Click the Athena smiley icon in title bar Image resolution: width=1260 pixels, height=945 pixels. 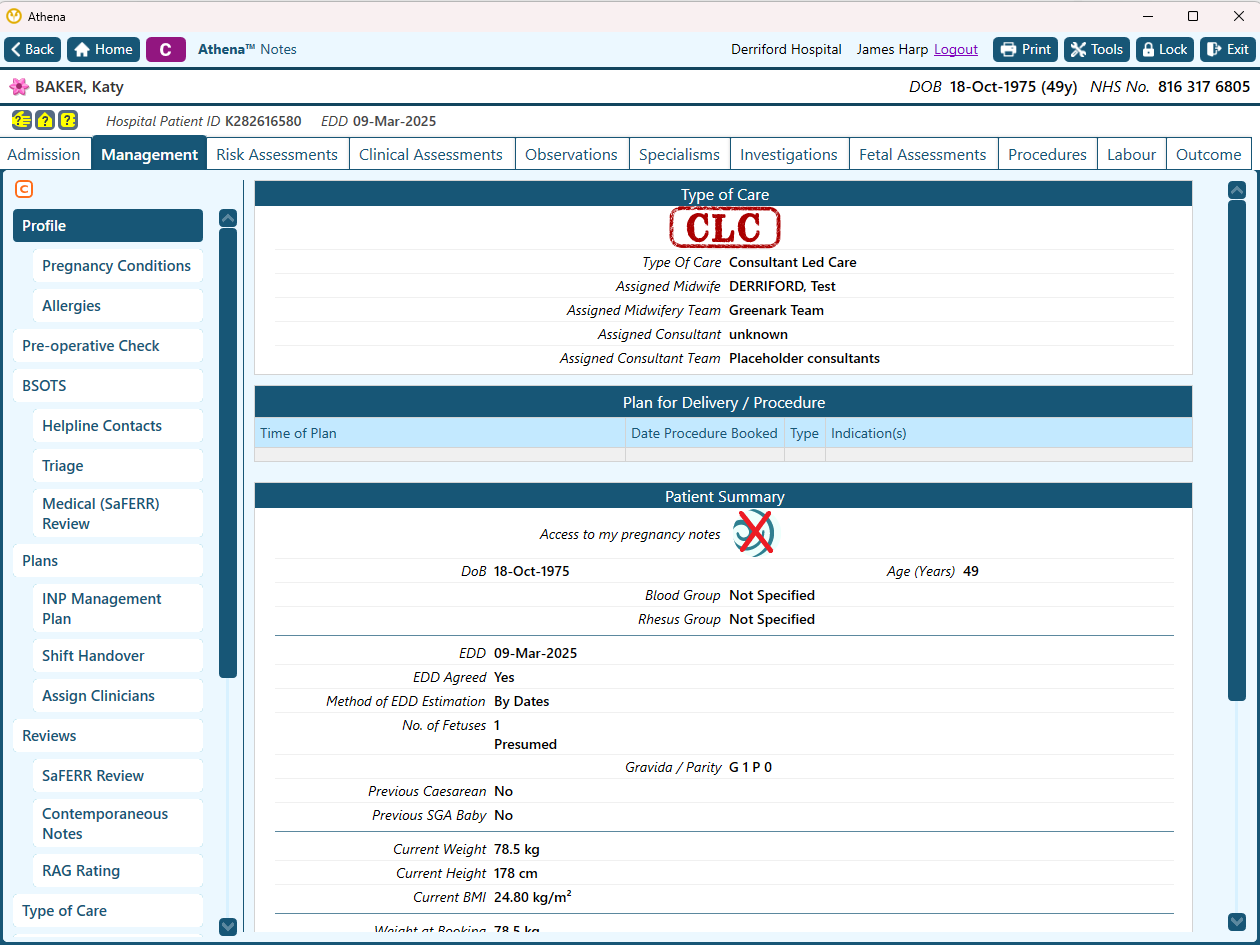coord(13,16)
